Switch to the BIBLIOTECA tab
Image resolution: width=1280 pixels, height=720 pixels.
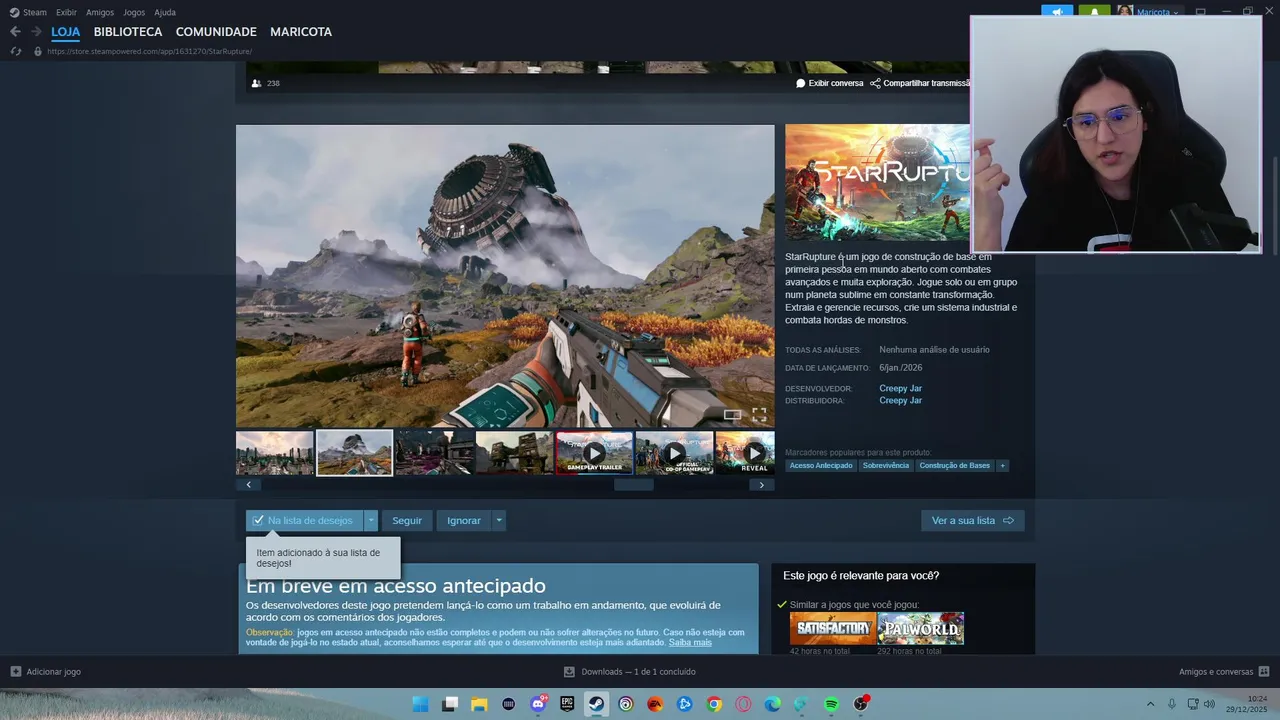click(x=128, y=32)
